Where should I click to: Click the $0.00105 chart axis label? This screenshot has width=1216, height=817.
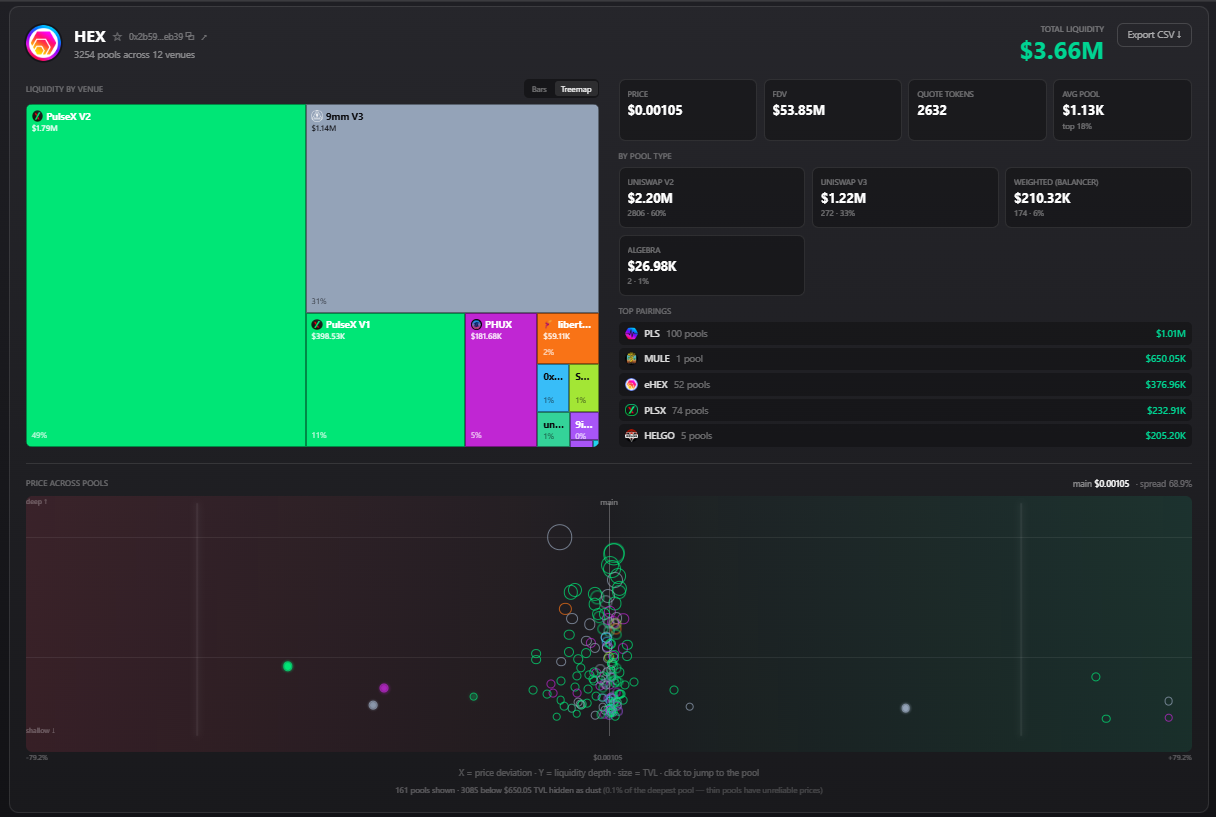pos(607,758)
